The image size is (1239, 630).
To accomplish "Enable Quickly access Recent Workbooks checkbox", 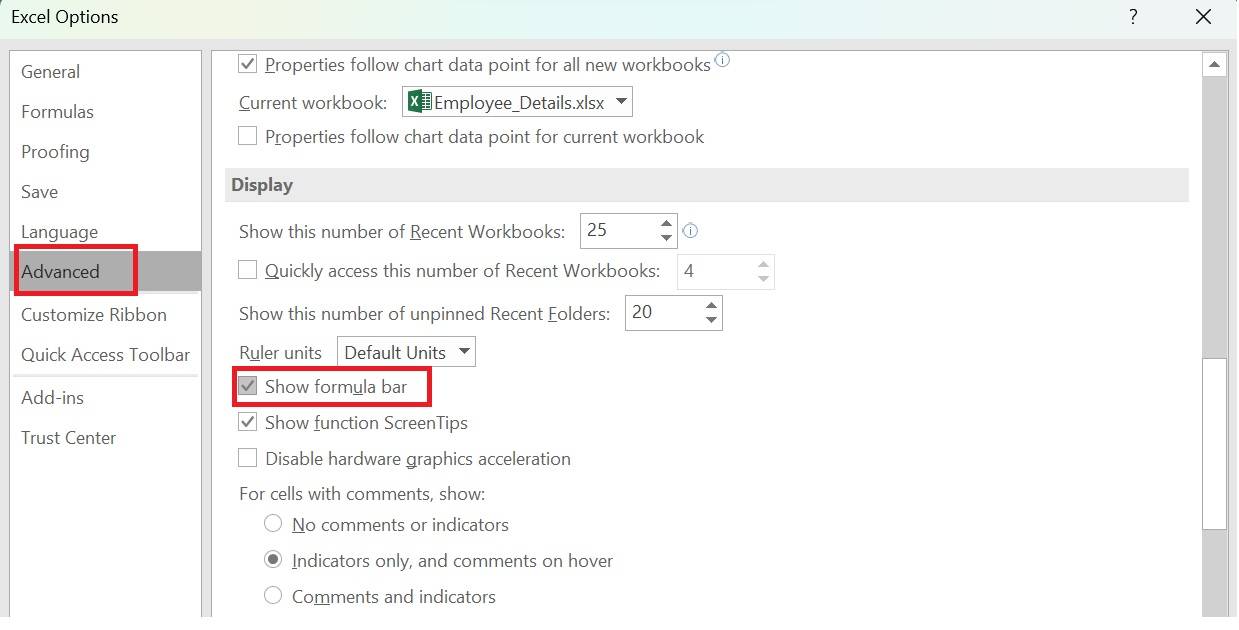I will point(248,271).
